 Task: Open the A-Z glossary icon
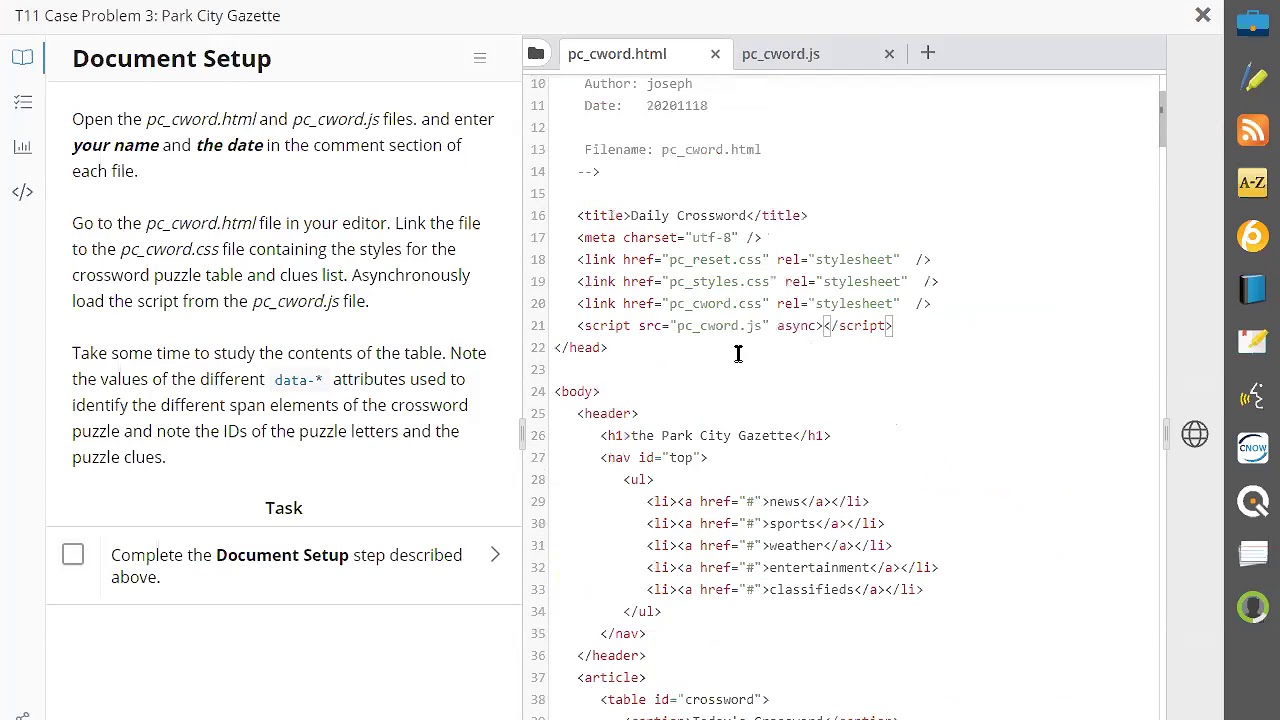click(1253, 183)
